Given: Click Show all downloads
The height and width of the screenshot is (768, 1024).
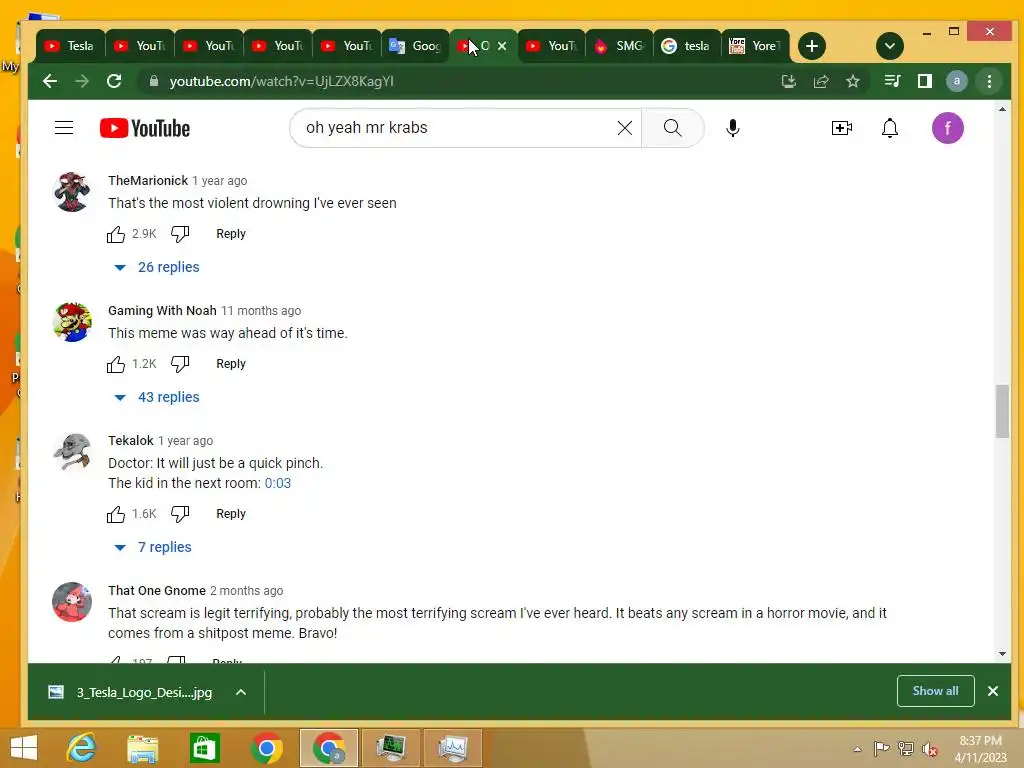Looking at the screenshot, I should [935, 691].
